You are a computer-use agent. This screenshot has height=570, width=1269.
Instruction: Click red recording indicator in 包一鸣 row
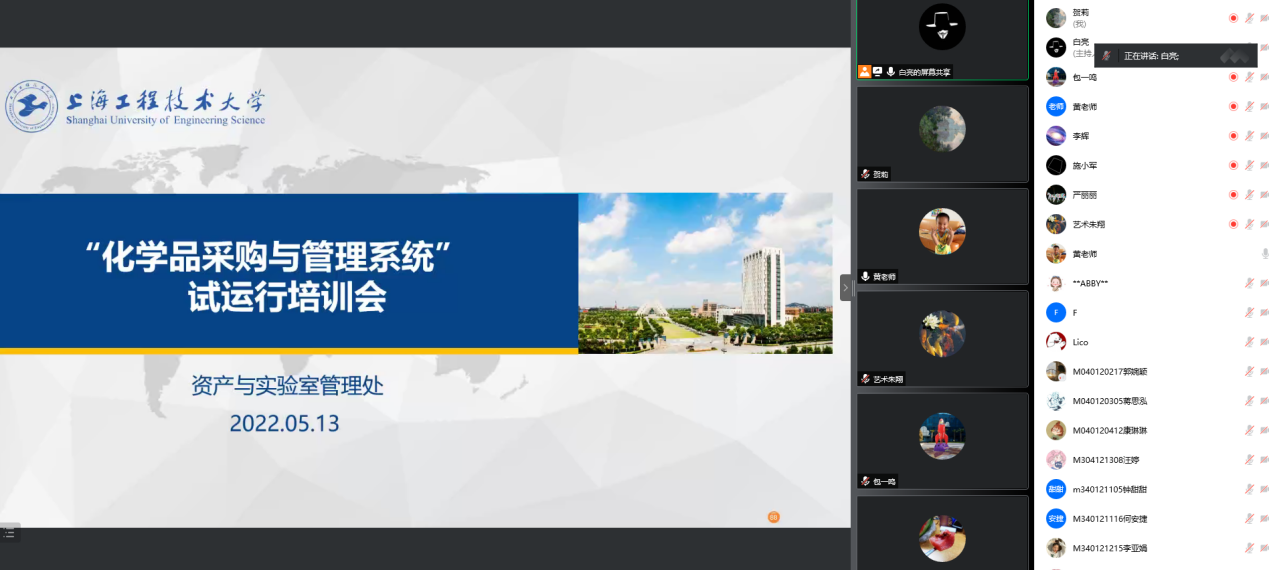tap(1233, 77)
